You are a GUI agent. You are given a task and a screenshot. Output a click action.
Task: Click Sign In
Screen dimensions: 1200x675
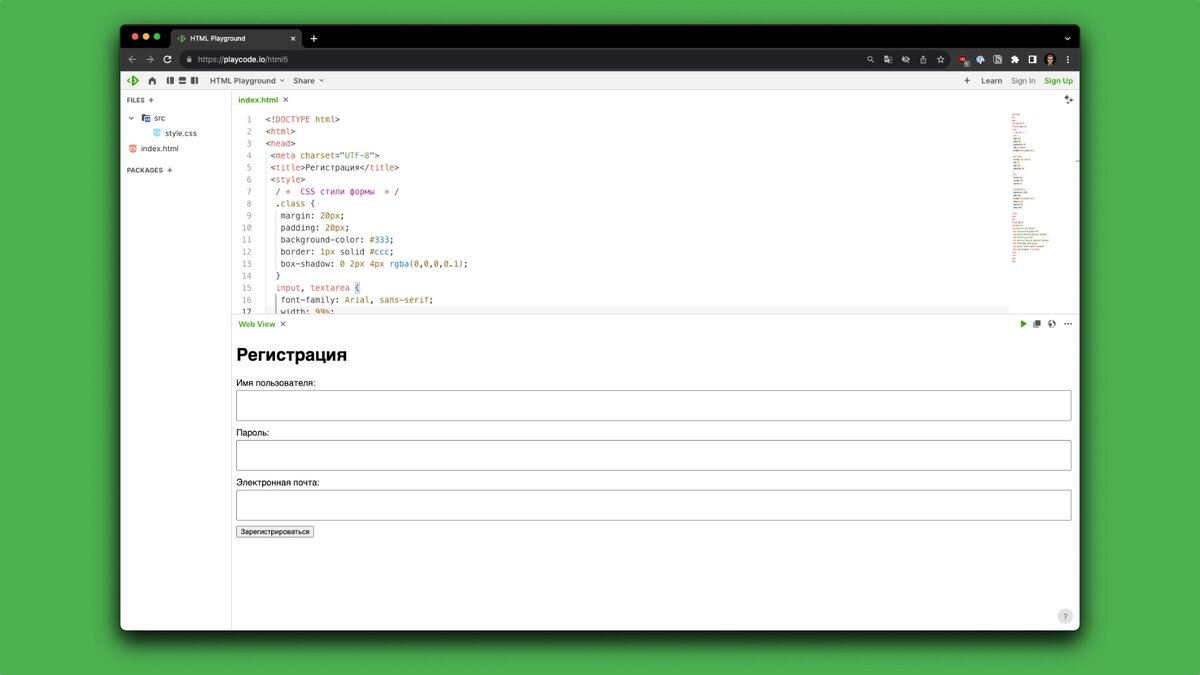[1023, 81]
